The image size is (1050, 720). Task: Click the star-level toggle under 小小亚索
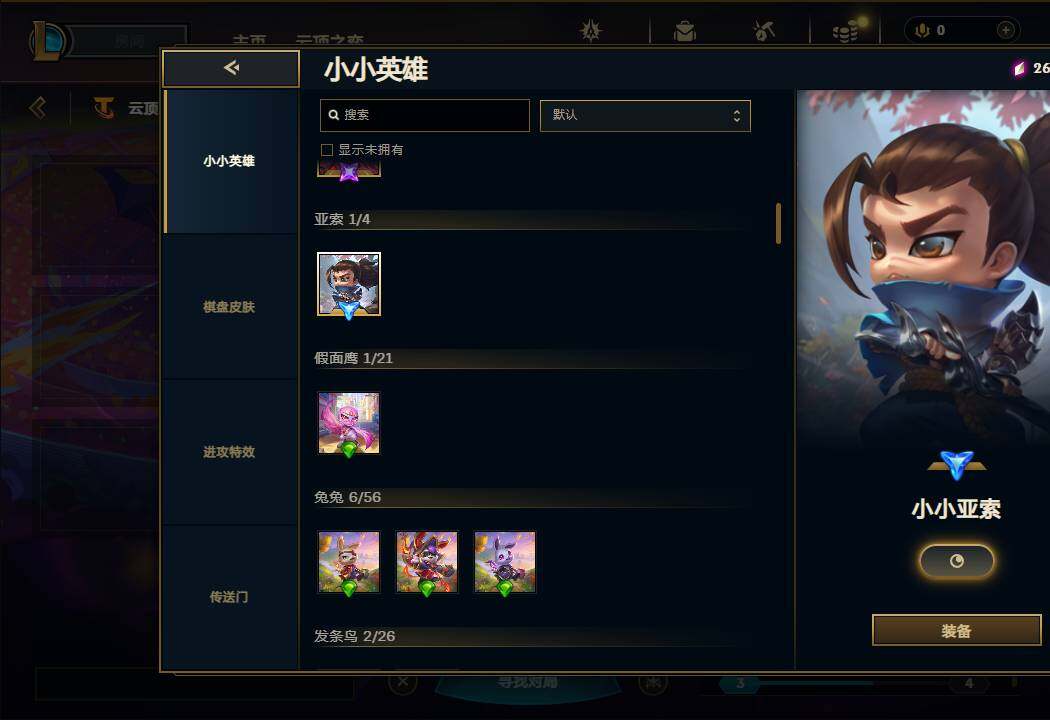pos(956,561)
